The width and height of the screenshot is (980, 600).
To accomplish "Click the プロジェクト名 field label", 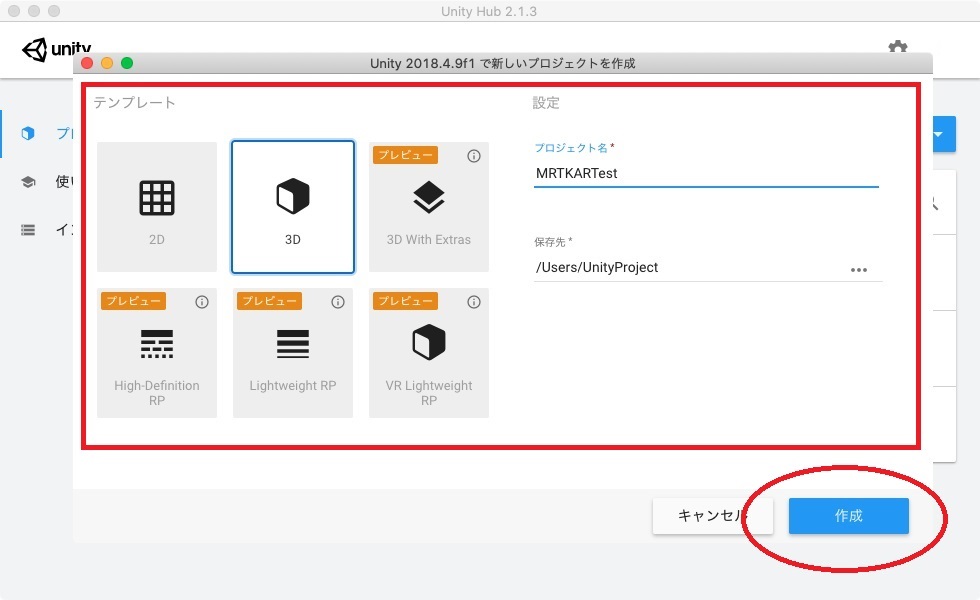I will tap(571, 148).
